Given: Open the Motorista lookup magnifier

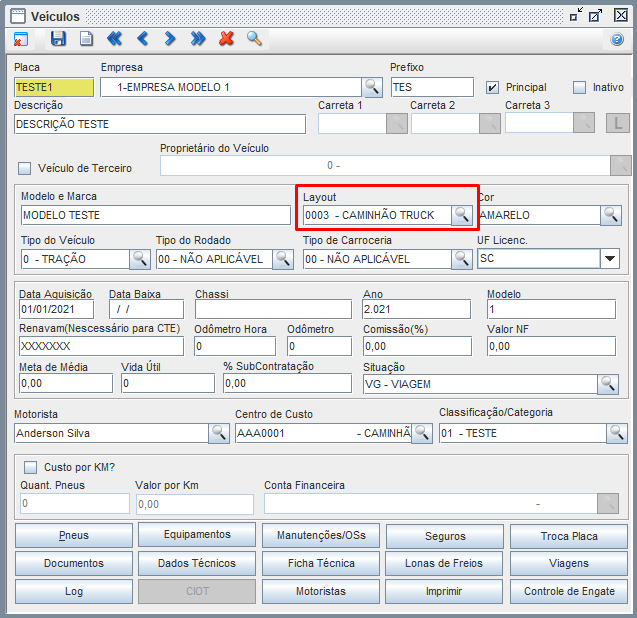Looking at the screenshot, I should click(218, 433).
